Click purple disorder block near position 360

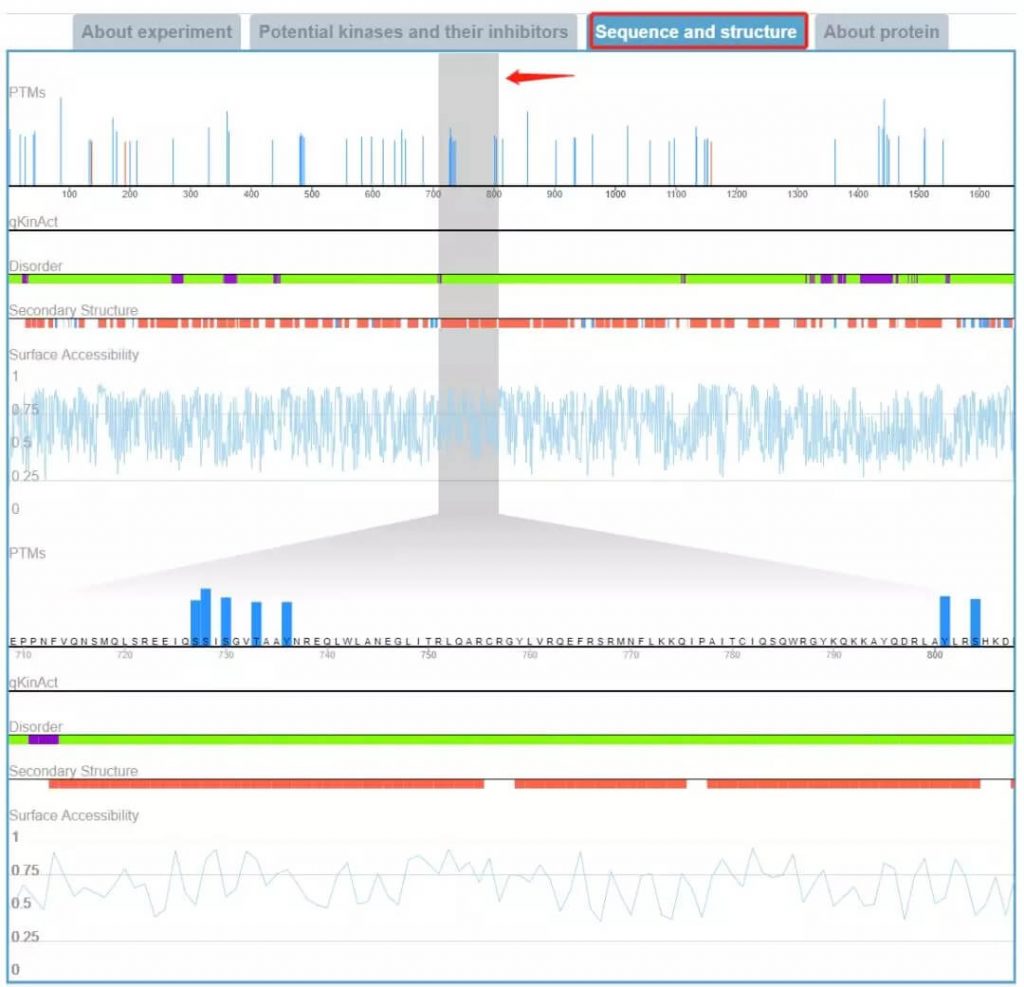click(230, 279)
